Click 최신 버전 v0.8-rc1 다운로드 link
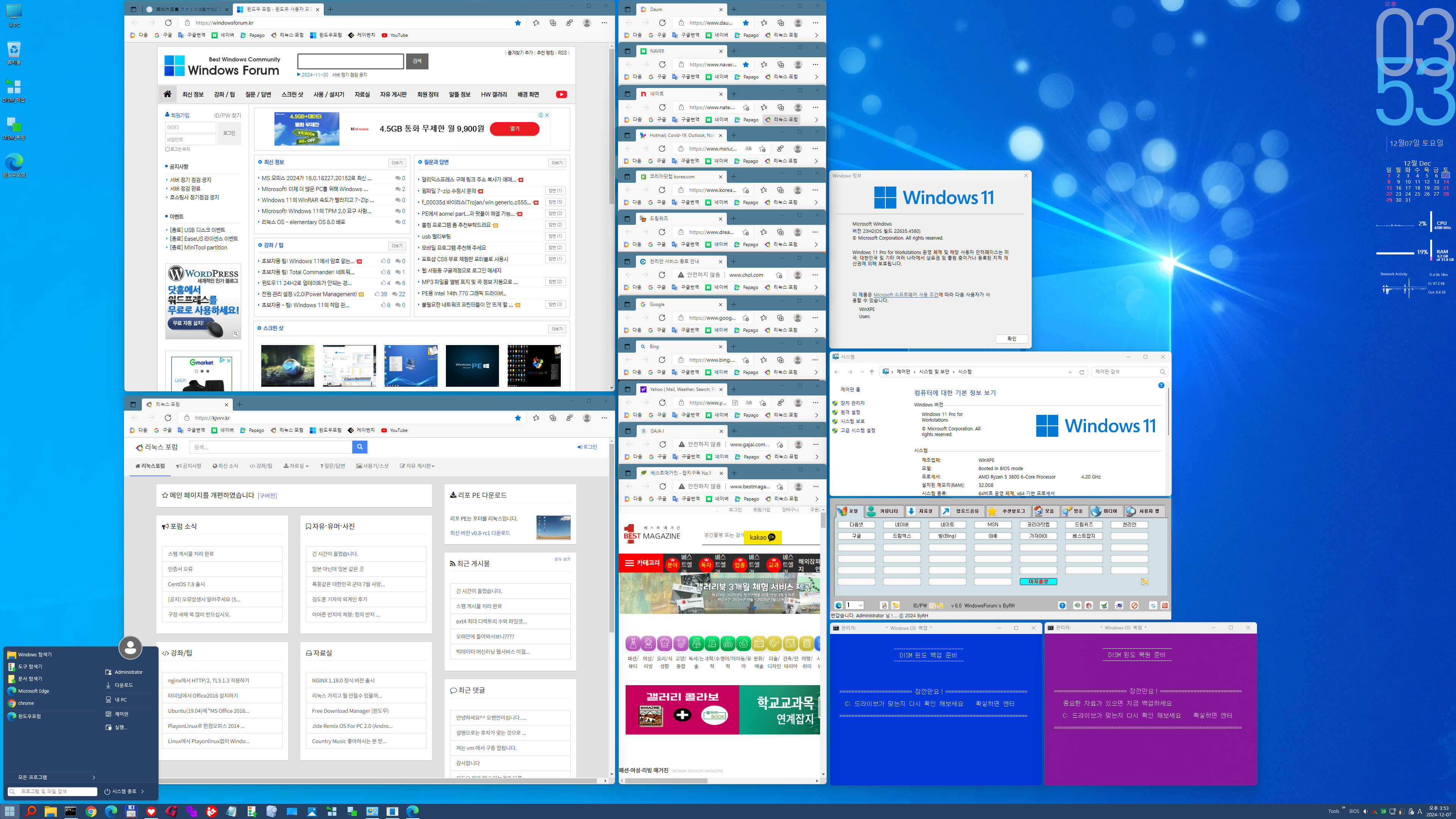1456x819 pixels. (x=480, y=533)
